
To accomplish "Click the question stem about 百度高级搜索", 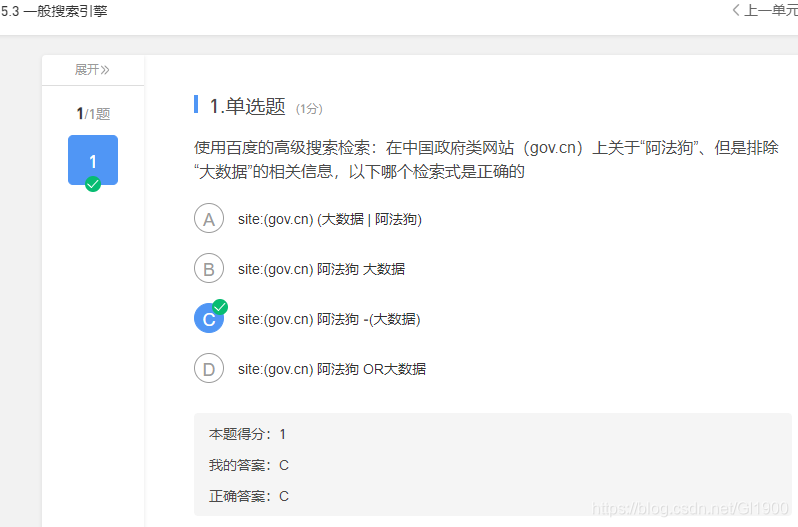I will [487, 160].
